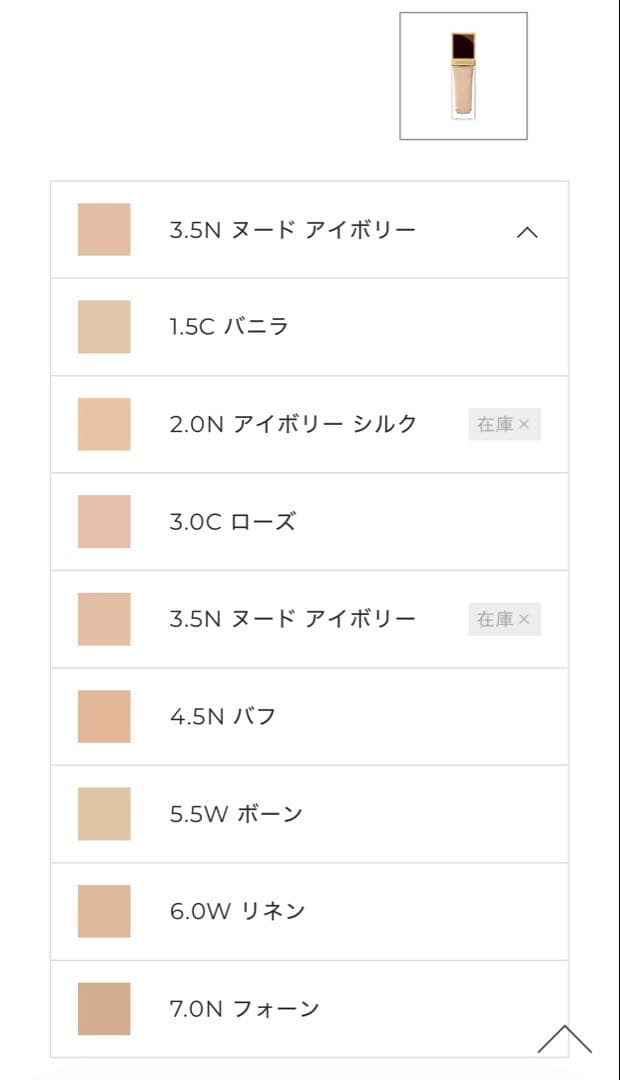
Task: Select the 4.5N バフ shade
Action: click(x=223, y=717)
